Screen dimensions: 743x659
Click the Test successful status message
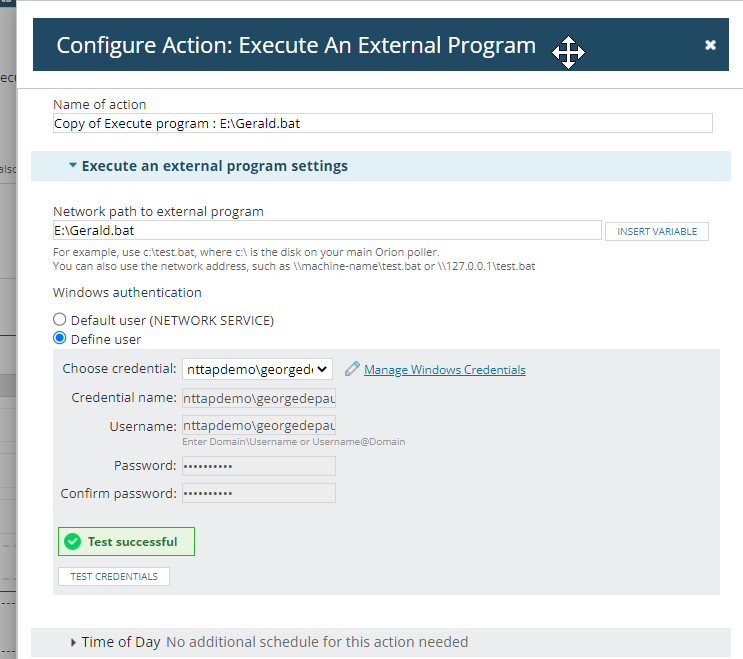pos(132,542)
